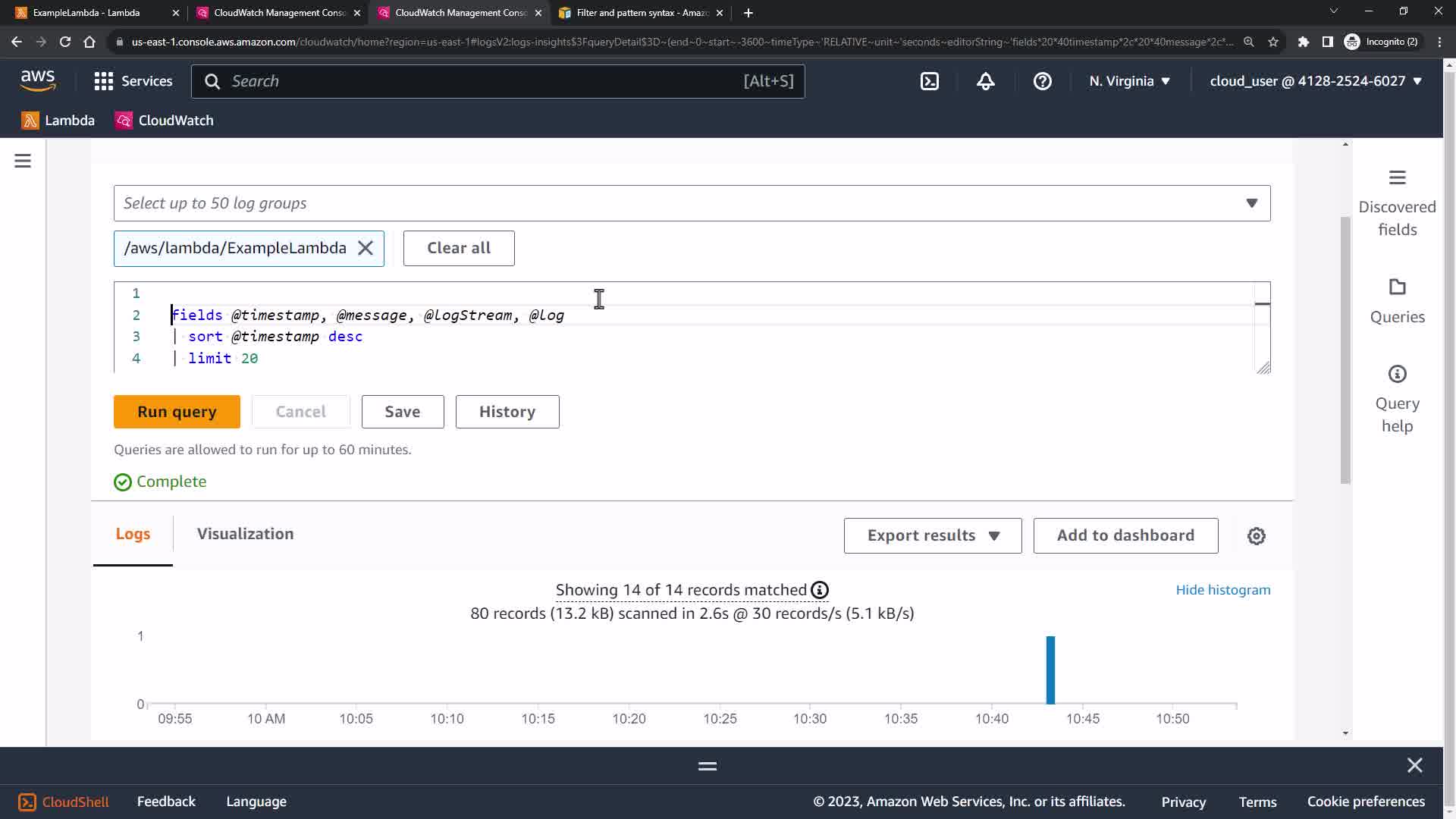The height and width of the screenshot is (819, 1456).
Task: Expand the log groups selection dropdown
Action: click(1251, 203)
